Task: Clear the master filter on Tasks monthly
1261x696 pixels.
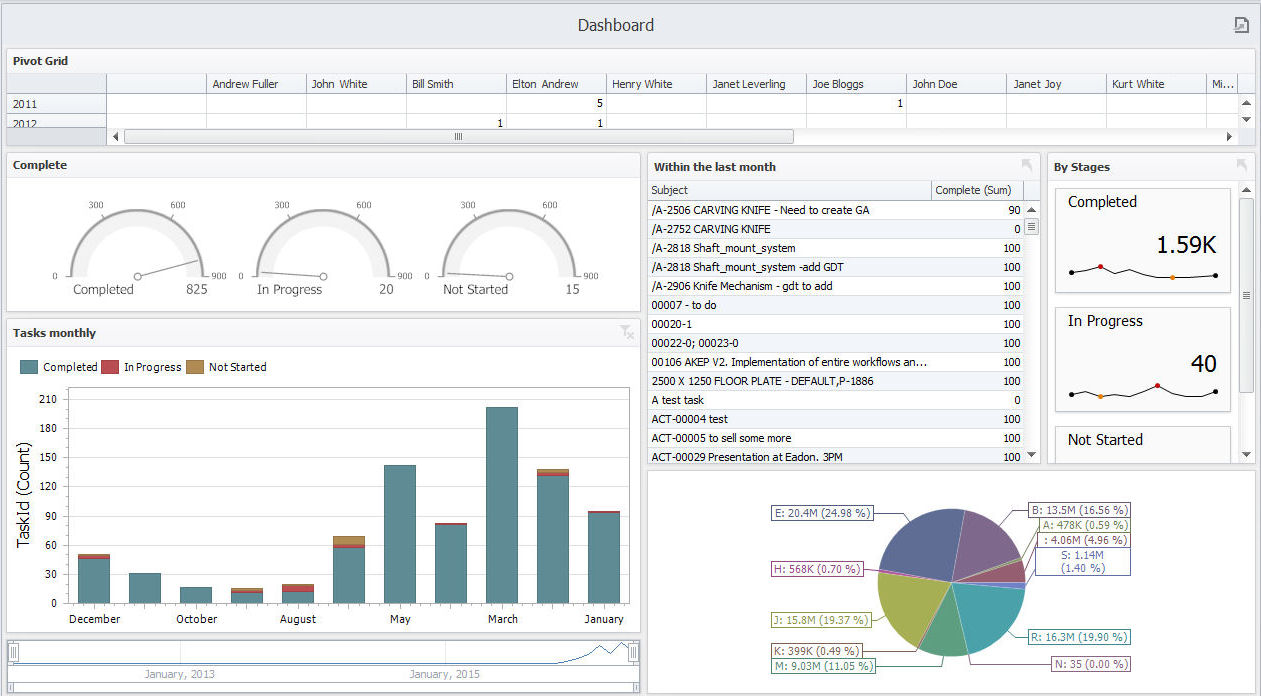Action: (x=627, y=332)
